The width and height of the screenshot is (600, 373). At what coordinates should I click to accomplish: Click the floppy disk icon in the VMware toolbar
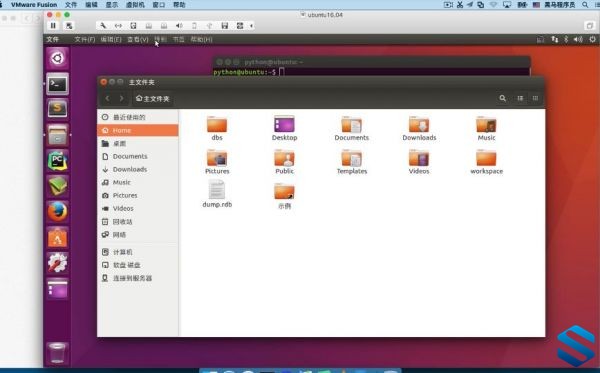(x=225, y=26)
